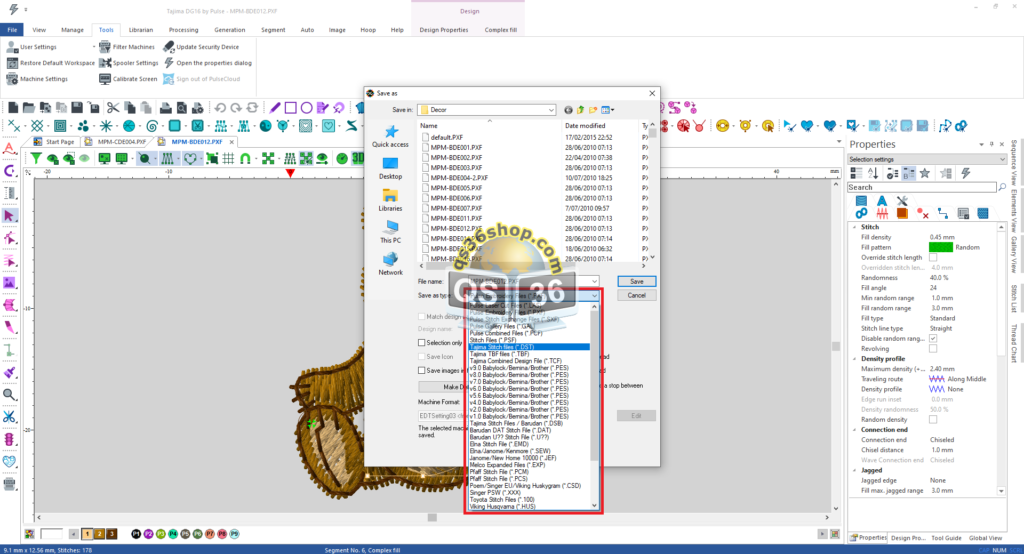The width and height of the screenshot is (1024, 554).
Task: Click the green Fill pattern swatch
Action: (940, 247)
